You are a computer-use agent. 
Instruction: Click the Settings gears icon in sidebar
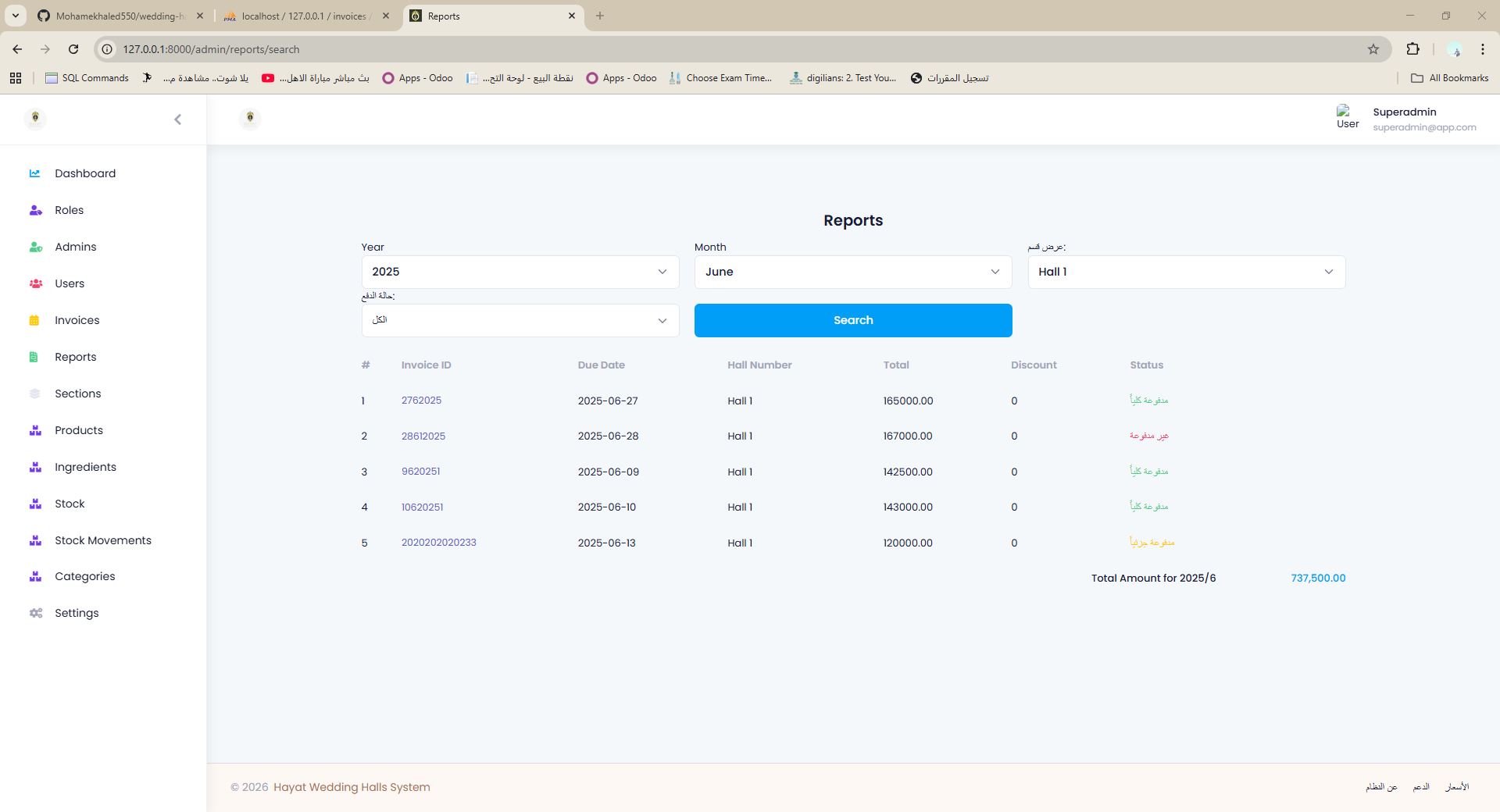(35, 613)
